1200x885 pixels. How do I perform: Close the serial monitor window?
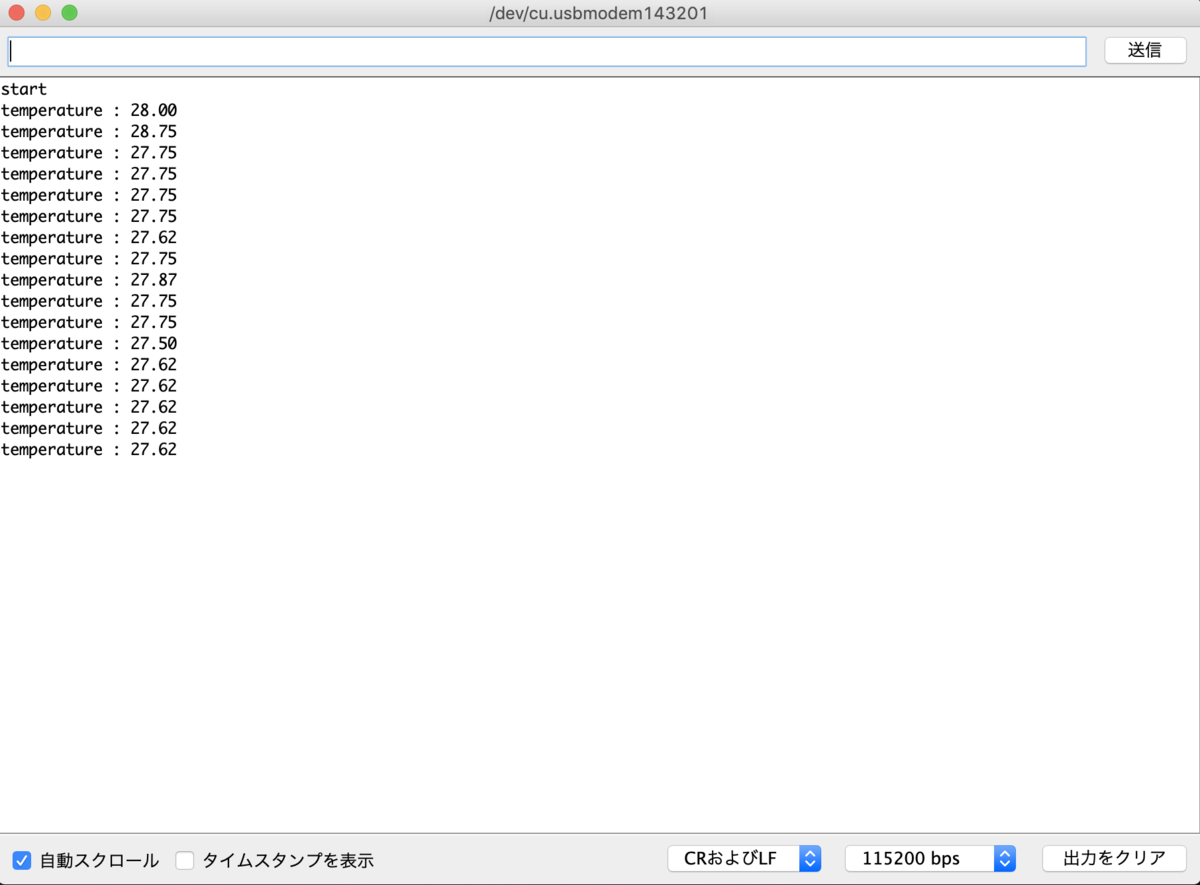pyautogui.click(x=17, y=13)
